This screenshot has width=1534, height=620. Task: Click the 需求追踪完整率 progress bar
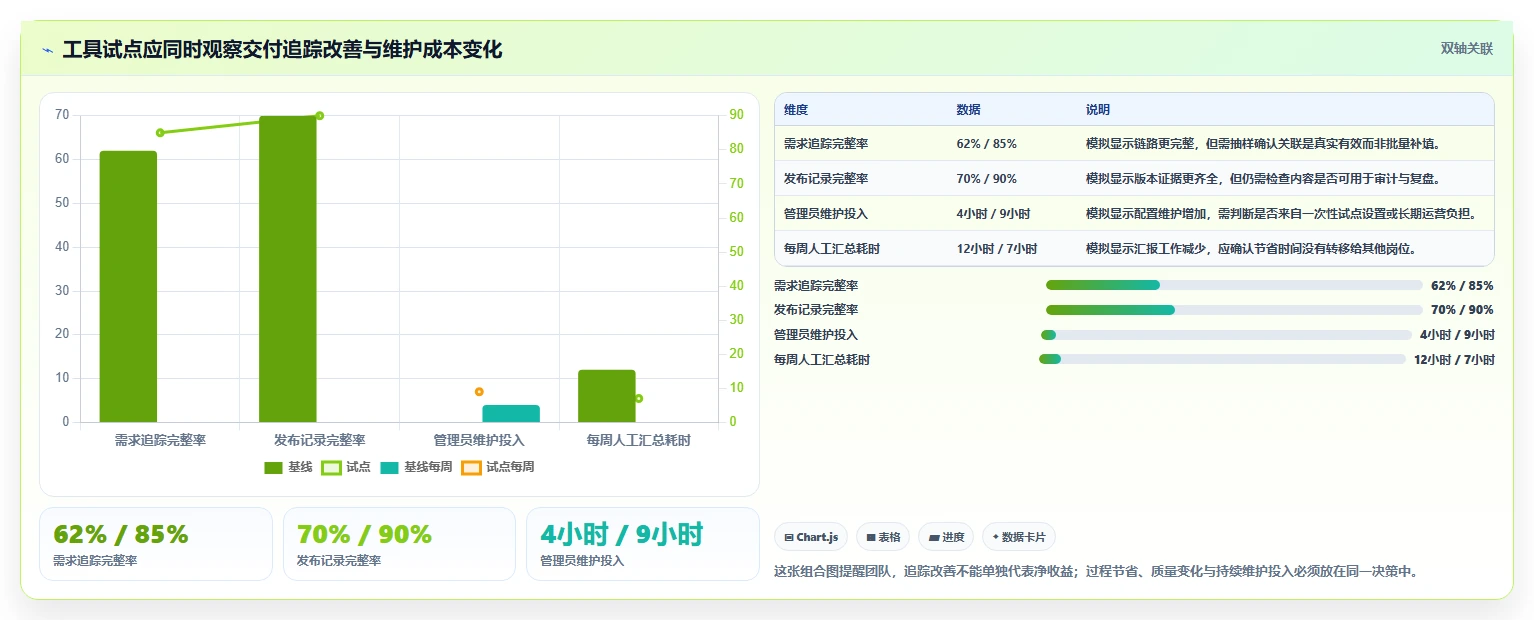(x=1234, y=285)
